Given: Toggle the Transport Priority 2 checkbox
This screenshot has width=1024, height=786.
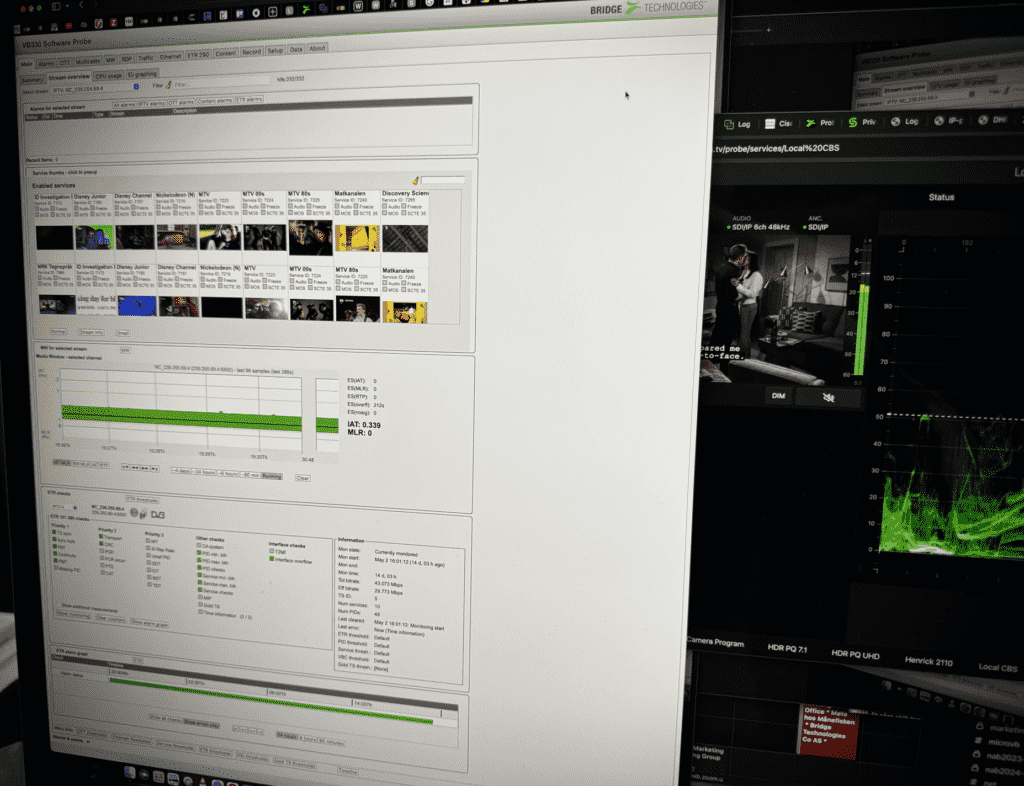Looking at the screenshot, I should (102, 537).
